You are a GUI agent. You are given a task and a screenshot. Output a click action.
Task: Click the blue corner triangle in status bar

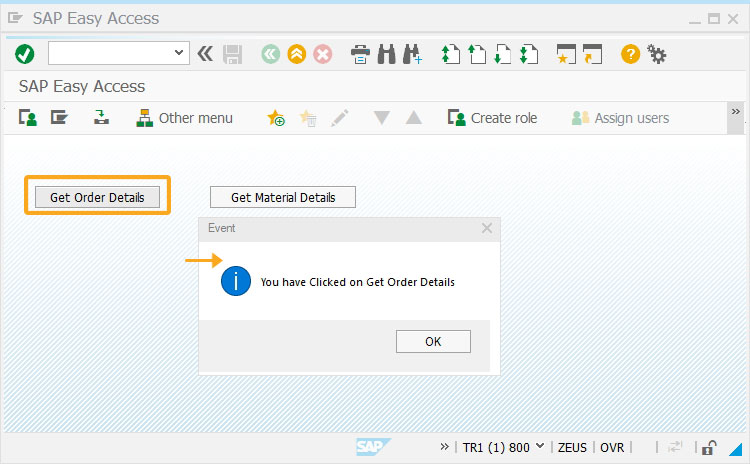coord(736,448)
